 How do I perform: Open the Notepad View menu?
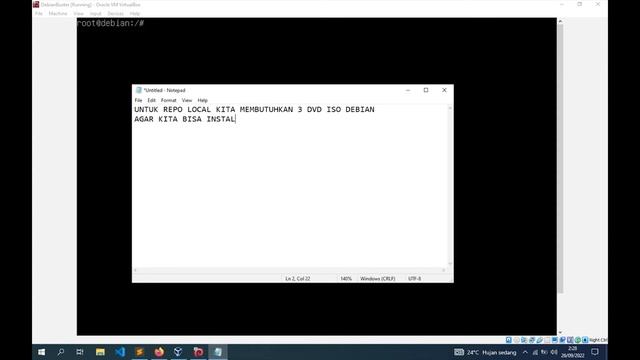[x=187, y=100]
